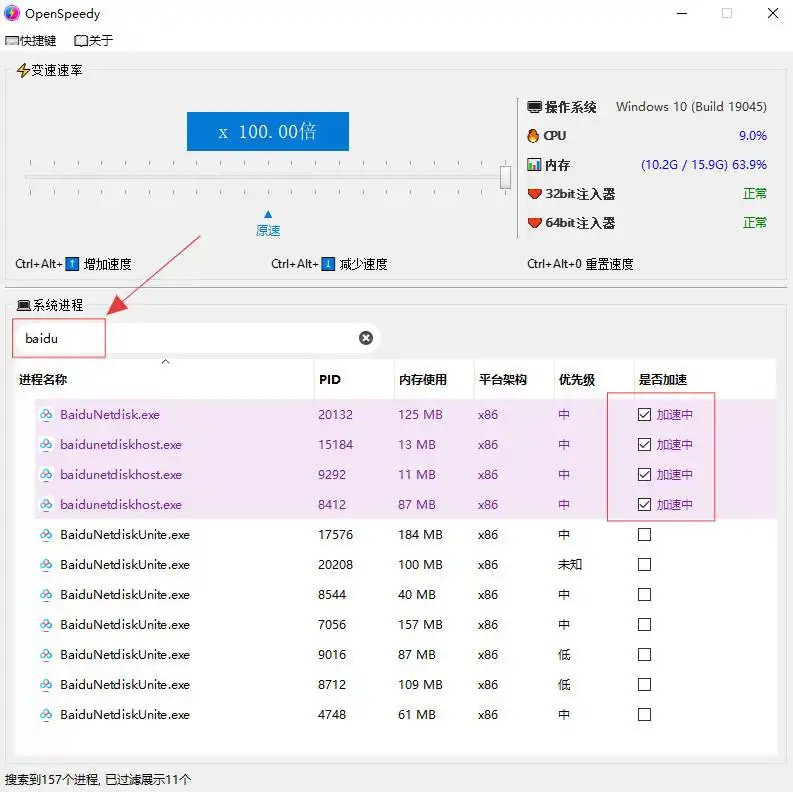The image size is (793, 792).
Task: Click the flame CPU icon
Action: coord(533,136)
